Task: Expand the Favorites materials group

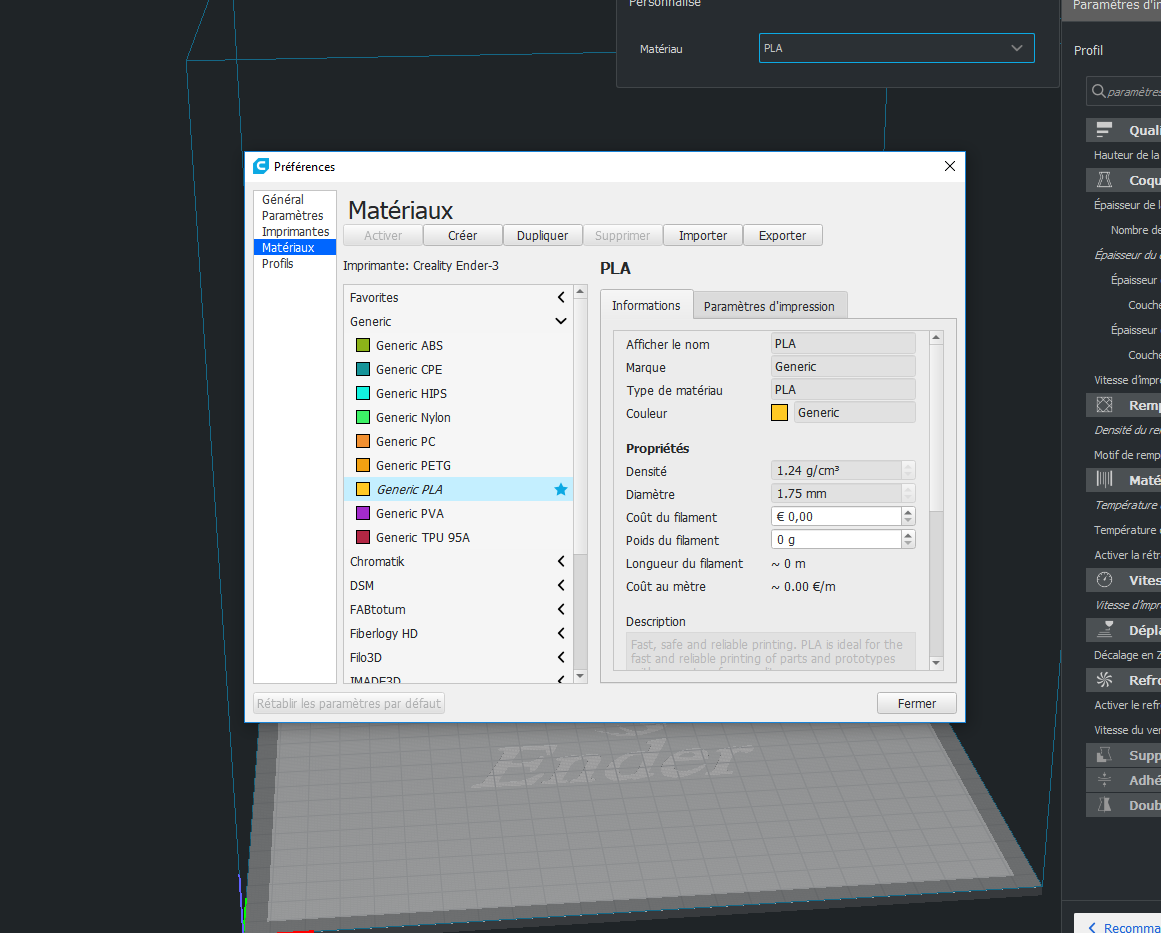Action: tap(561, 298)
